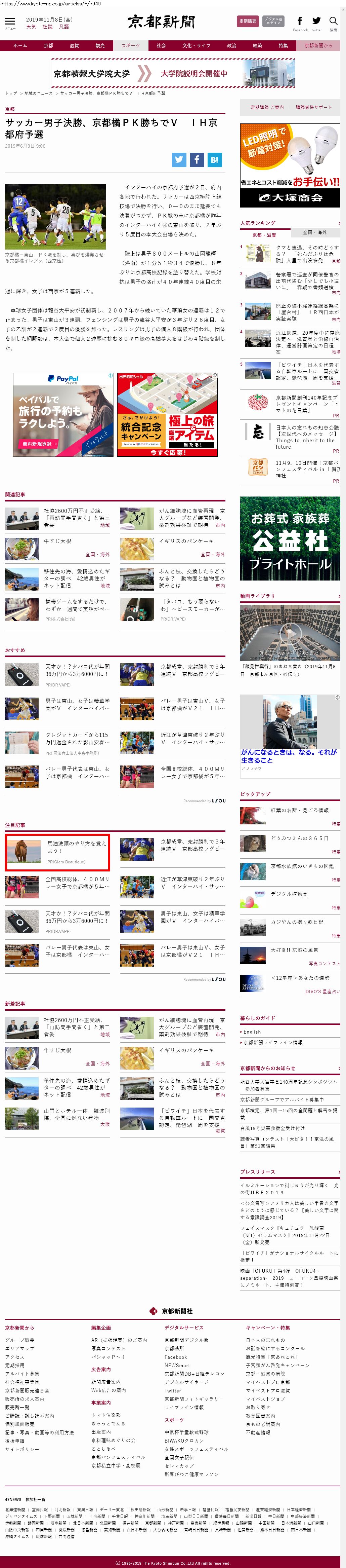Switch ranking to 全国・海外 tab
Viewport: 346px width, 1568px height.
(314, 232)
